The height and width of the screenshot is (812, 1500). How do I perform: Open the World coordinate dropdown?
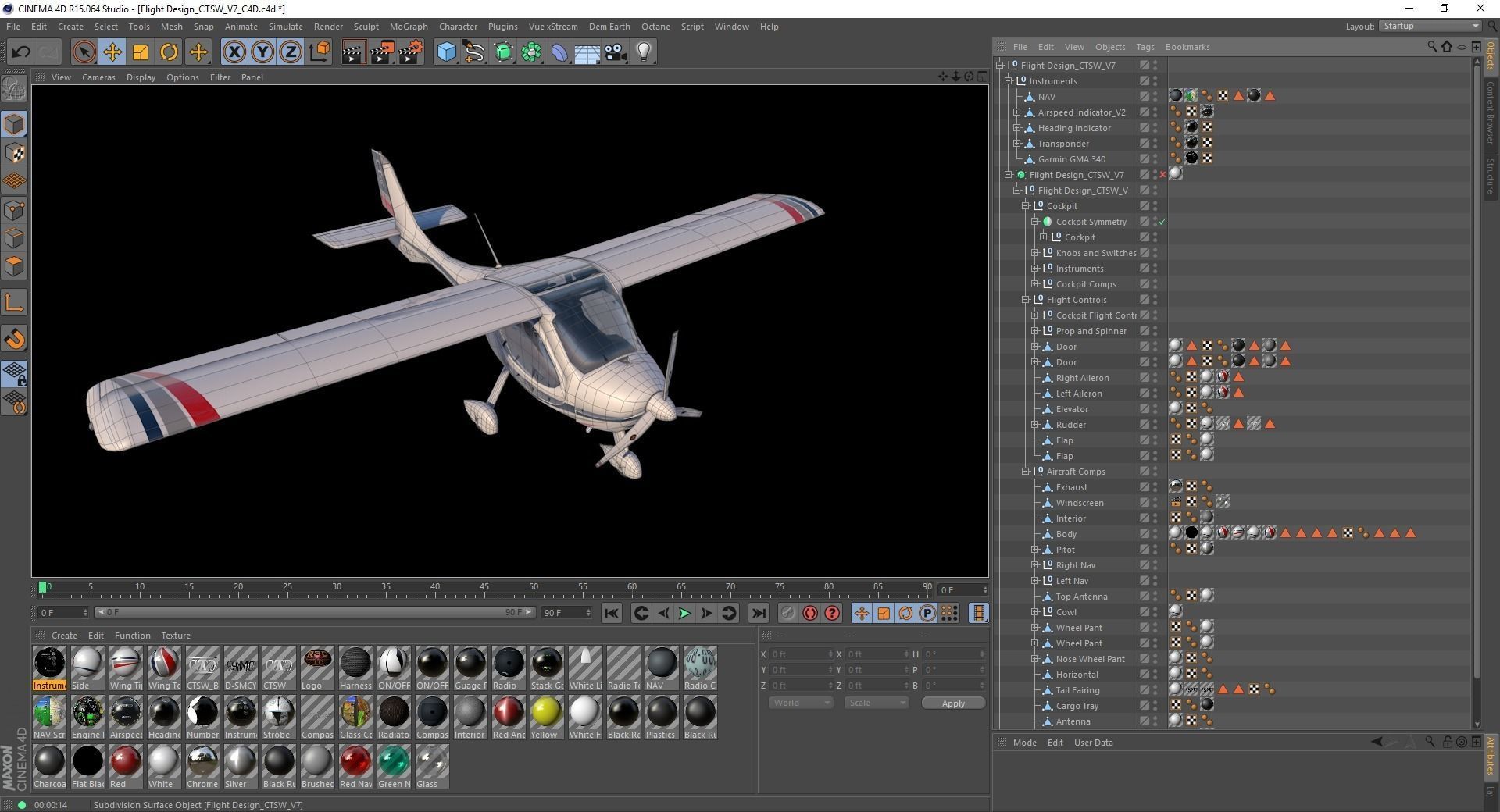coord(801,703)
